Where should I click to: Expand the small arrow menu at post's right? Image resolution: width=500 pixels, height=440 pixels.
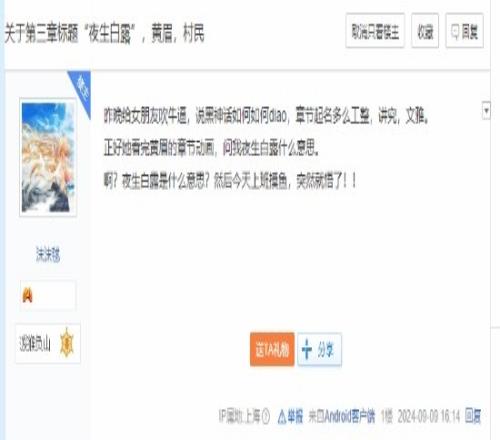tap(486, 110)
